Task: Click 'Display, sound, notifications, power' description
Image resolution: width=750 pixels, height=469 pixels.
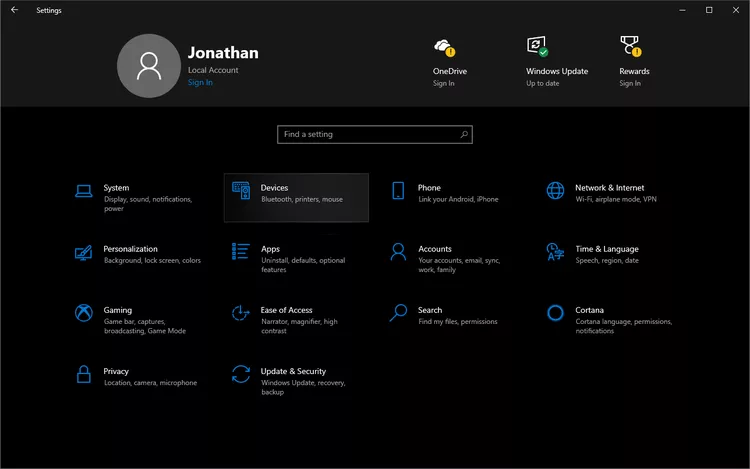Action: (148, 204)
